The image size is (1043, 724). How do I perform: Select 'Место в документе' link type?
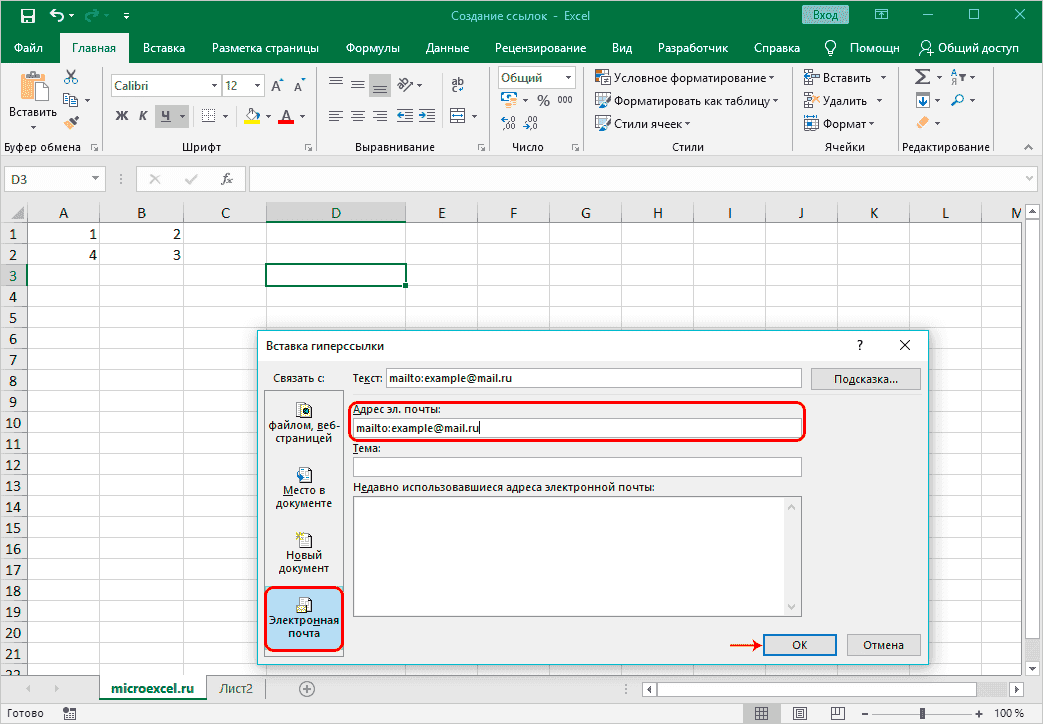pyautogui.click(x=304, y=487)
